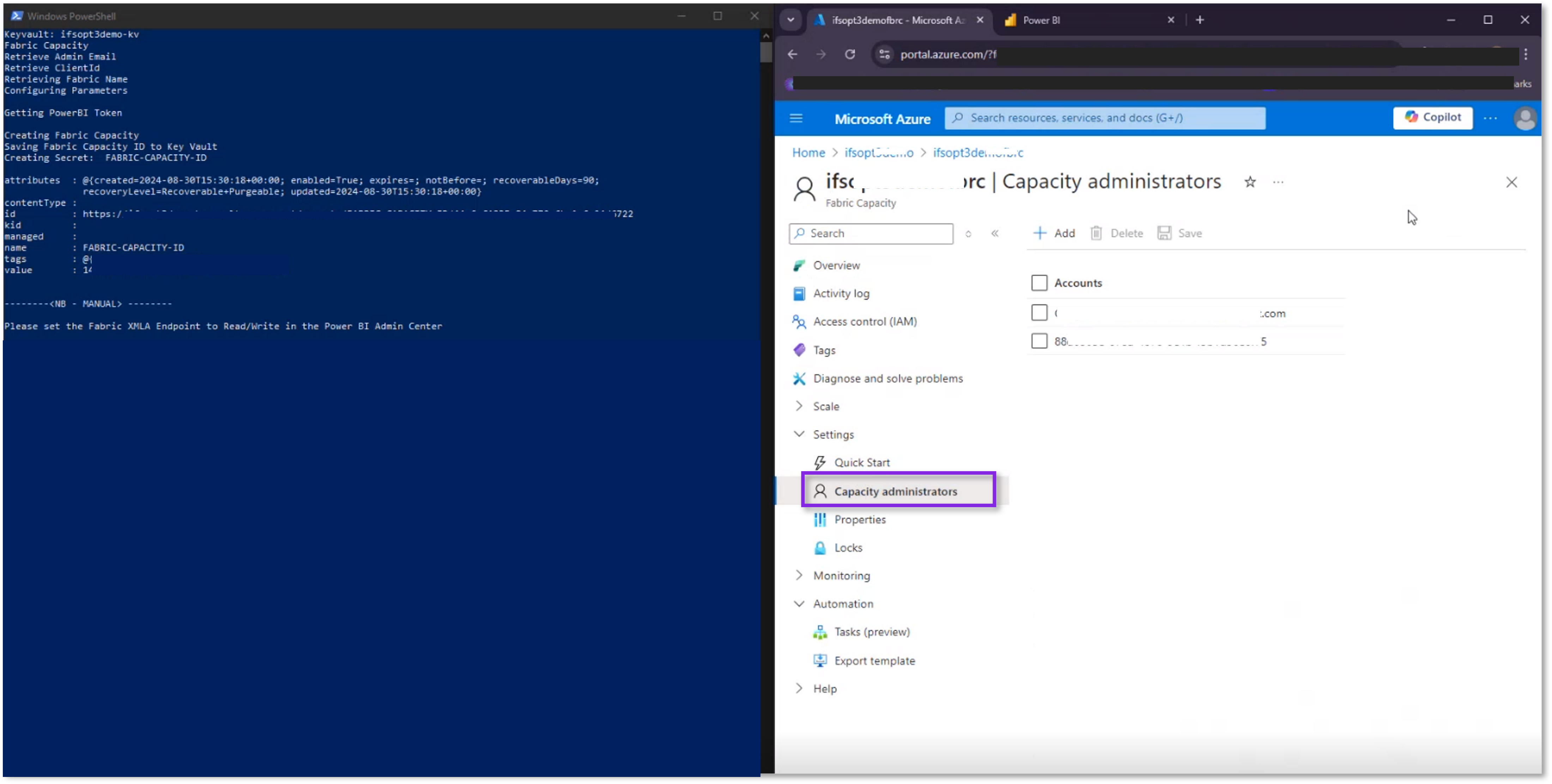Click Save in the command bar
Viewport: 1552px width, 784px height.
(1179, 233)
